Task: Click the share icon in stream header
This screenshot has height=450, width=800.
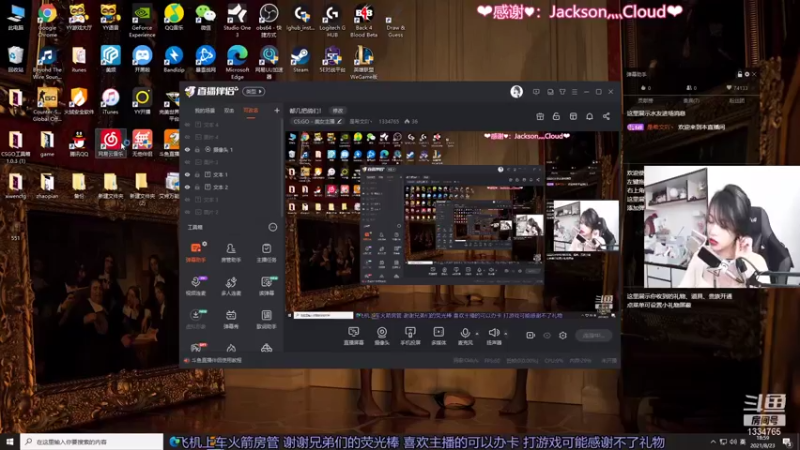Action: [606, 116]
